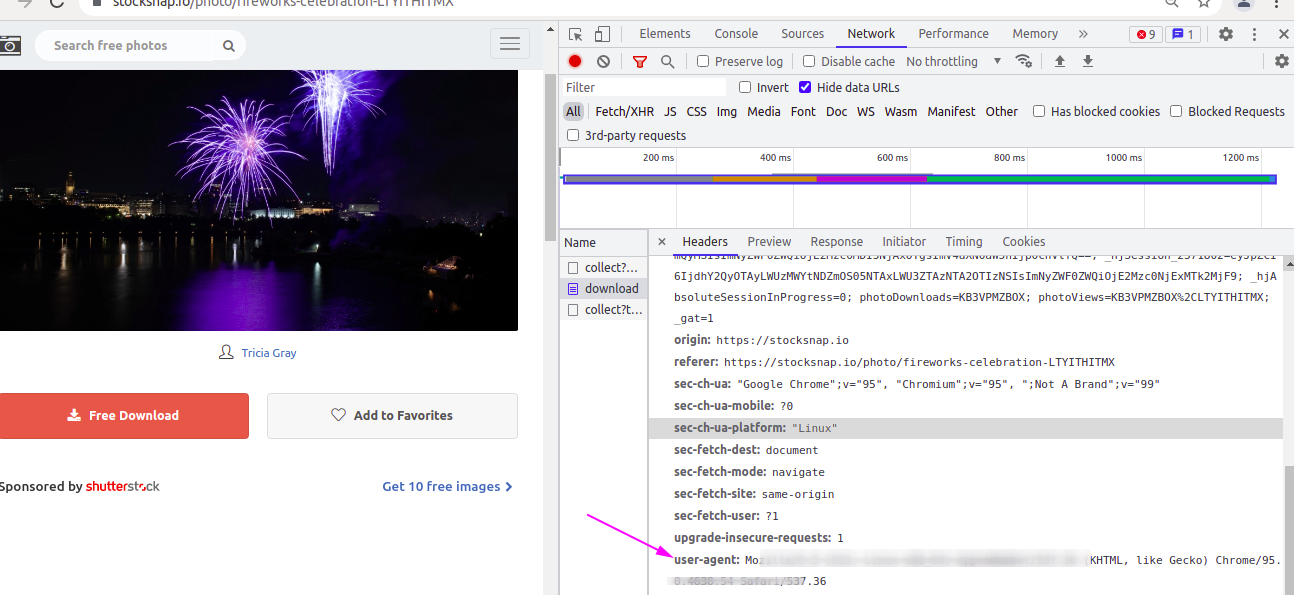Filter requests by Doc type
Image resolution: width=1294 pixels, height=595 pixels.
[x=837, y=111]
